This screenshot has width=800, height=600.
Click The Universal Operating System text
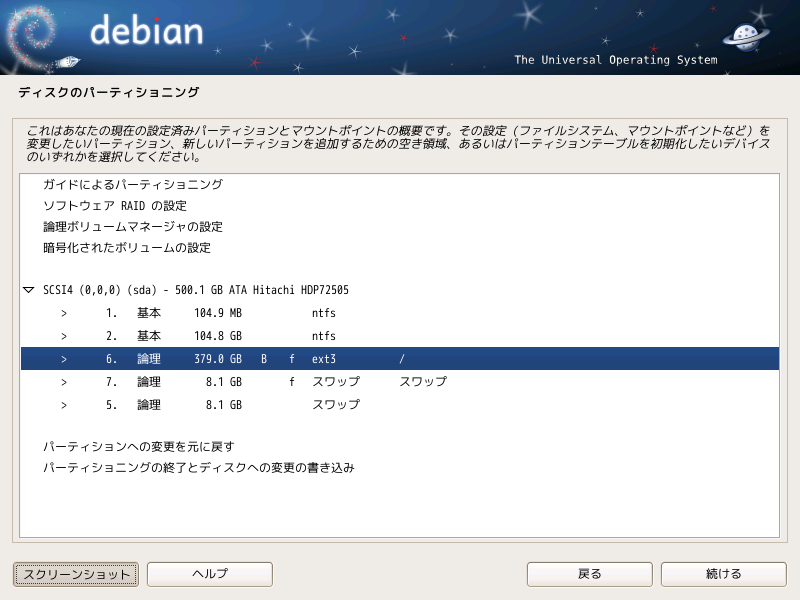[x=616, y=60]
